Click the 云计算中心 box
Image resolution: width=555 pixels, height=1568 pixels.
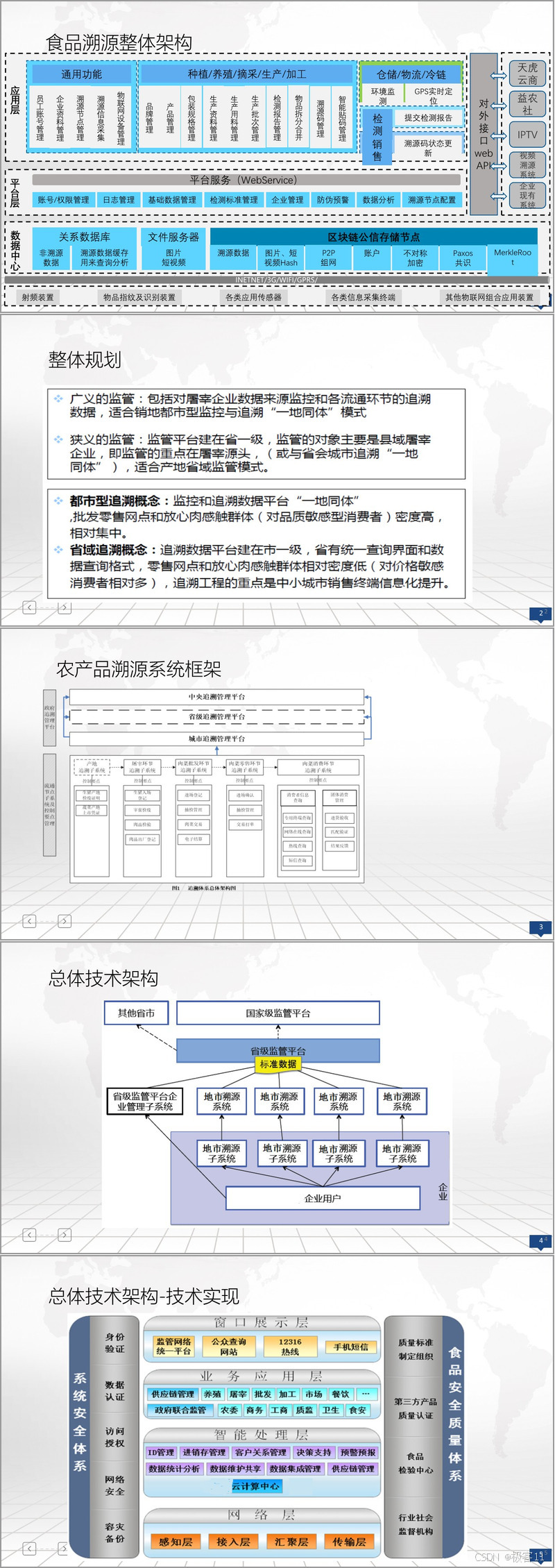click(256, 1486)
